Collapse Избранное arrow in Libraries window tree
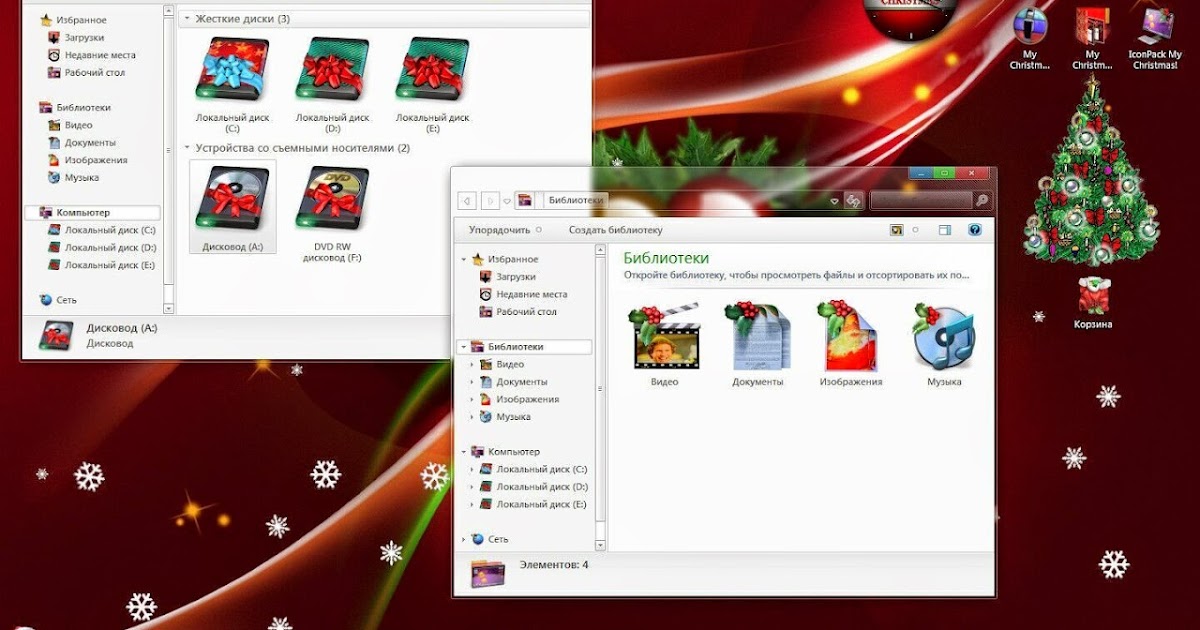The image size is (1200, 630). [x=464, y=259]
